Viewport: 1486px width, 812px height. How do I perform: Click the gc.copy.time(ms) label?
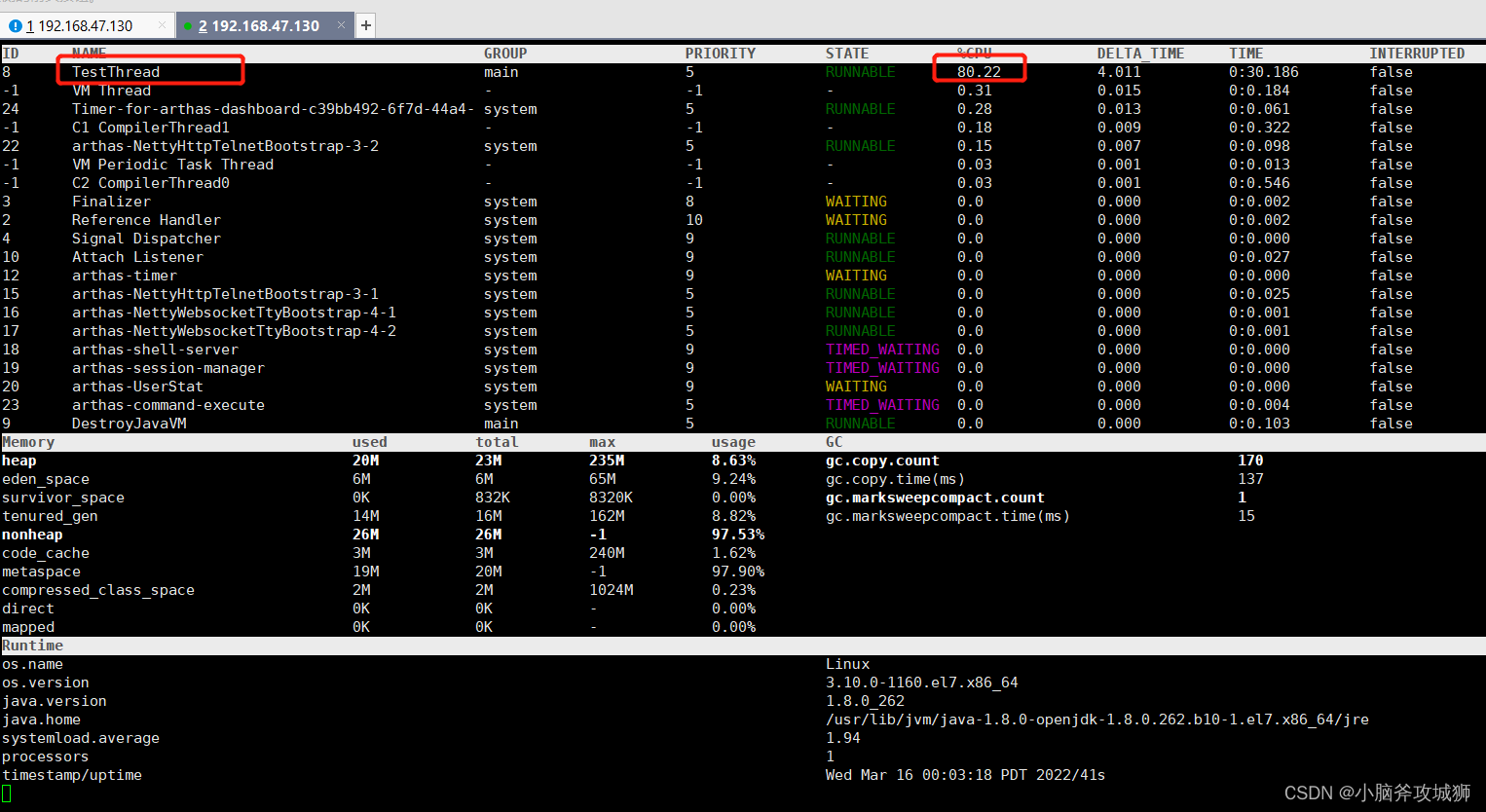tap(896, 479)
